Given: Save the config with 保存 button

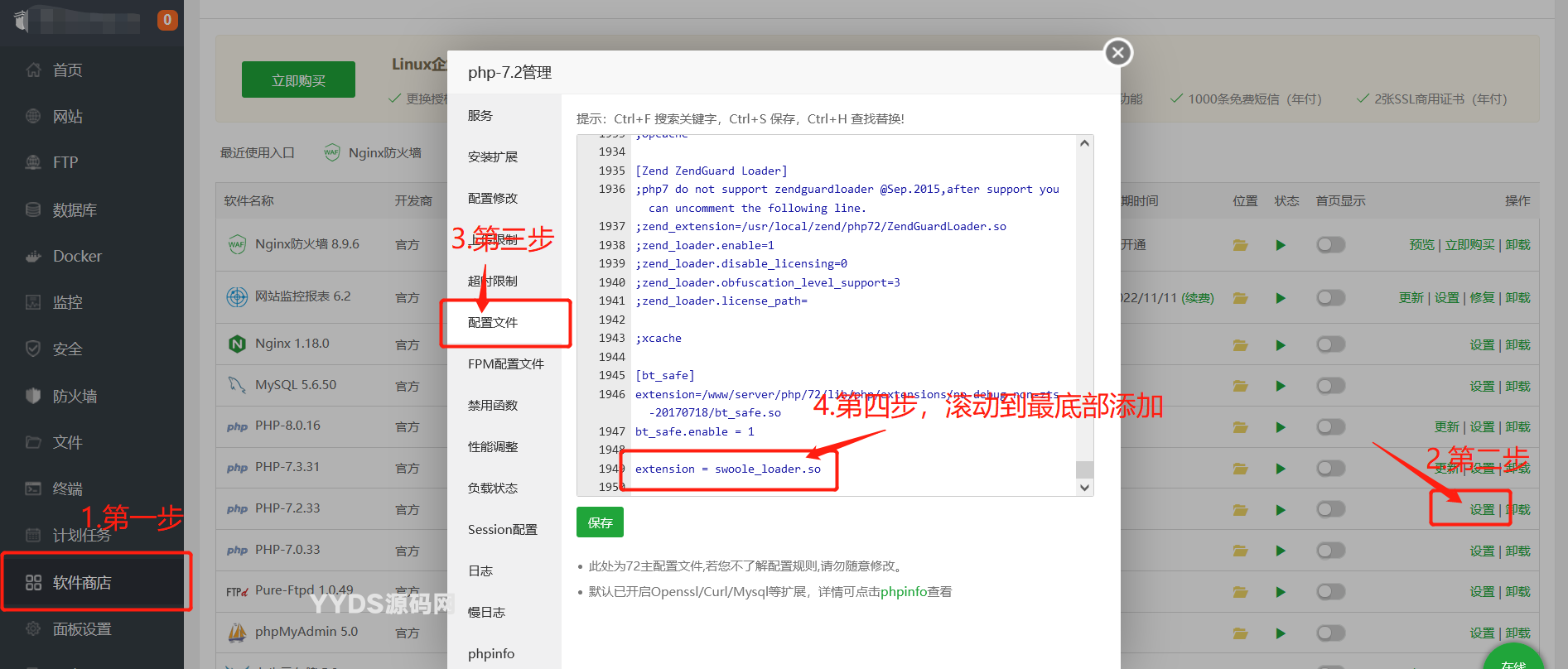Looking at the screenshot, I should tap(600, 522).
